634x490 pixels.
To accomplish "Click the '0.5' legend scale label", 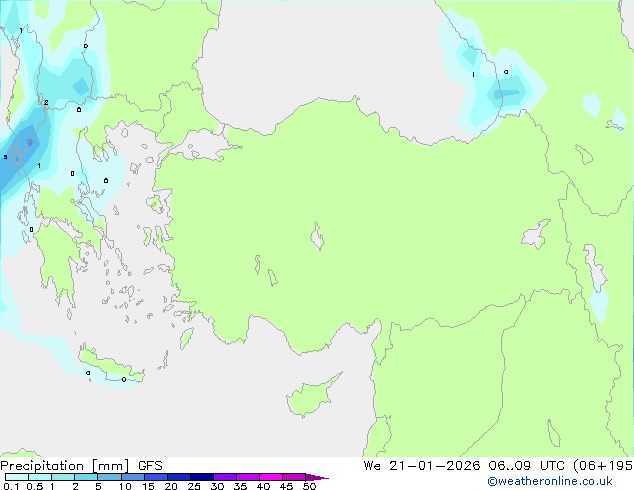I will tap(35, 486).
